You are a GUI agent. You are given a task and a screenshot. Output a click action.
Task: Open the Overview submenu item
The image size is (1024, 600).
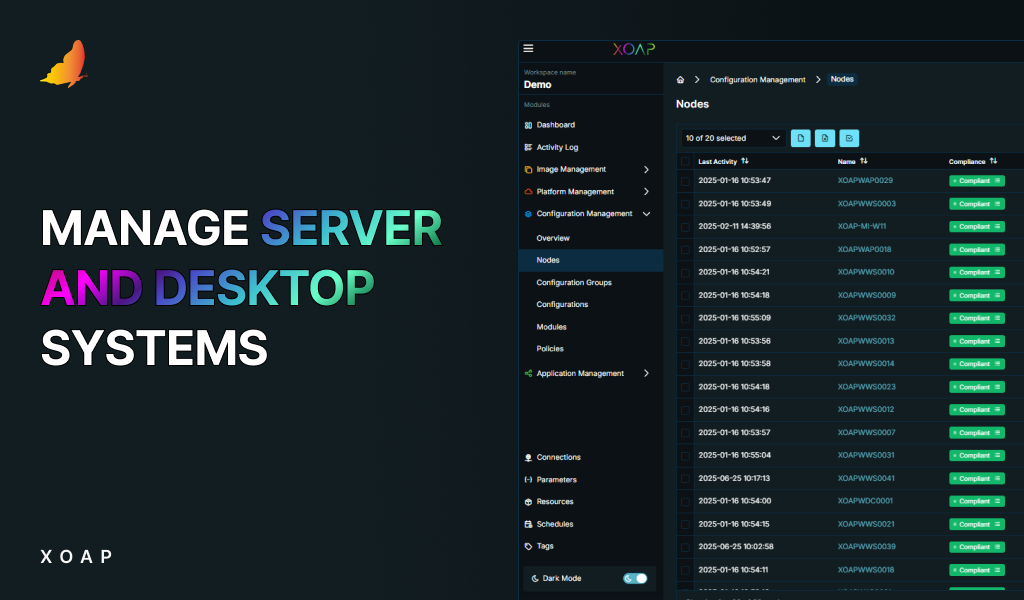pyautogui.click(x=552, y=238)
